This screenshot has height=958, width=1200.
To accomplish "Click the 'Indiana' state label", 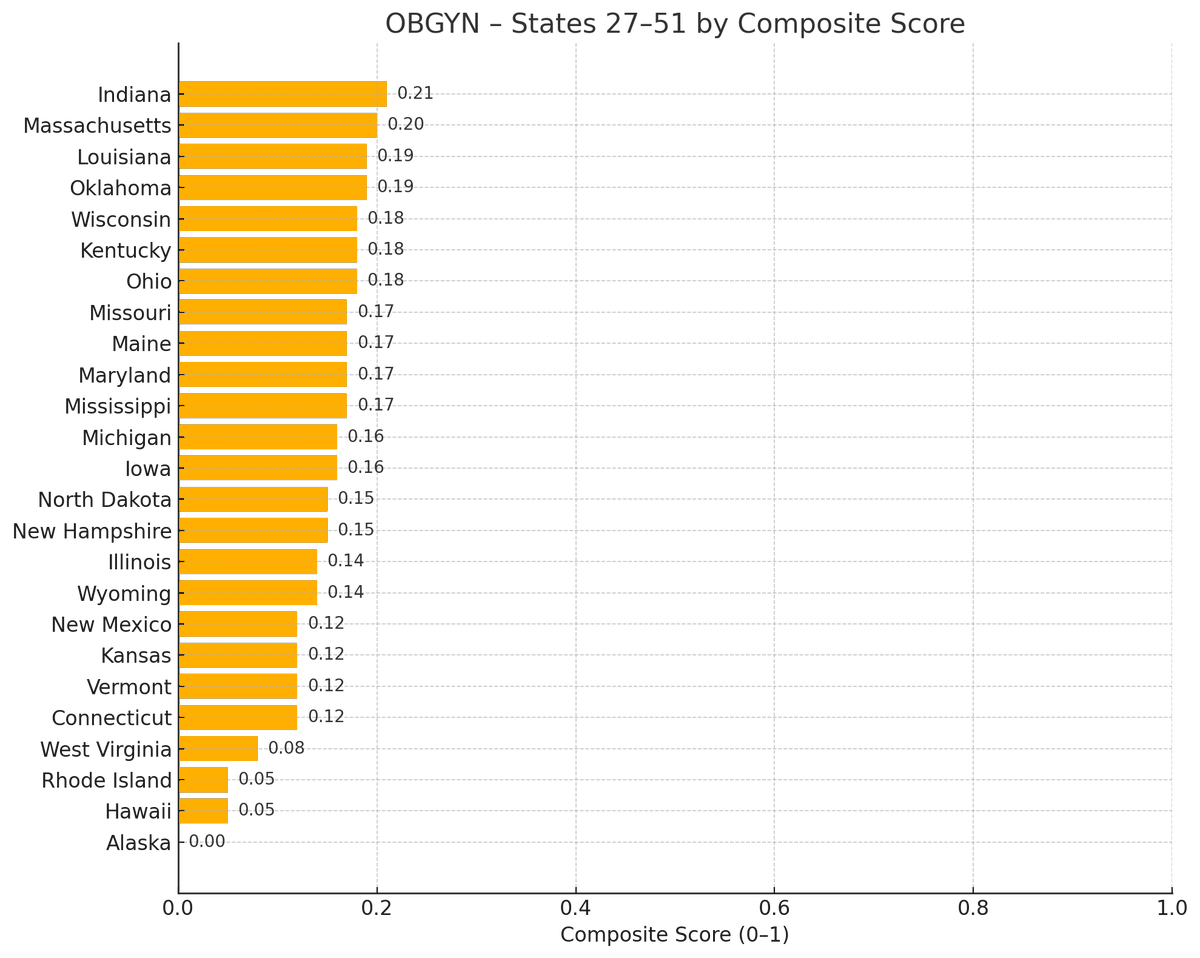I will pyautogui.click(x=134, y=95).
